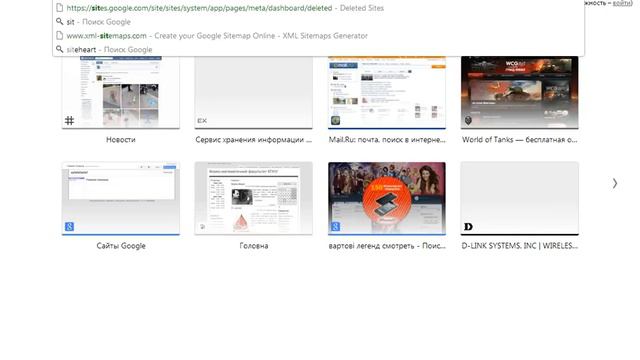640x360 pixels.
Task: Open the Сайты Google thumbnail tile
Action: pos(121,198)
